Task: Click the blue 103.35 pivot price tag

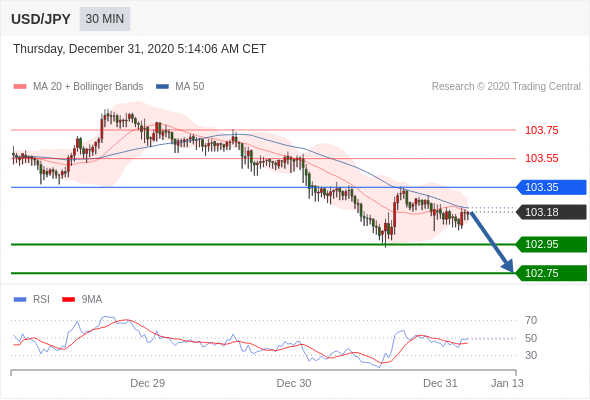Action: (x=551, y=187)
